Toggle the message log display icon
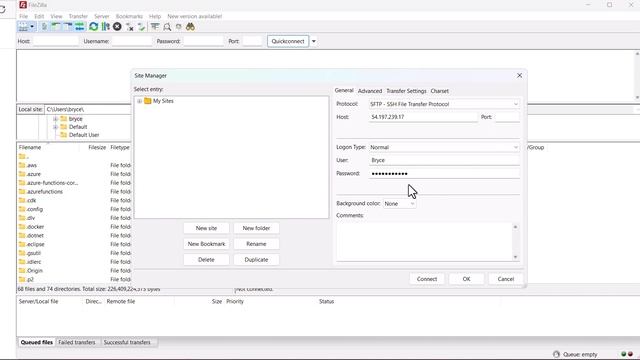Image resolution: width=640 pixels, height=360 pixels. (44, 27)
